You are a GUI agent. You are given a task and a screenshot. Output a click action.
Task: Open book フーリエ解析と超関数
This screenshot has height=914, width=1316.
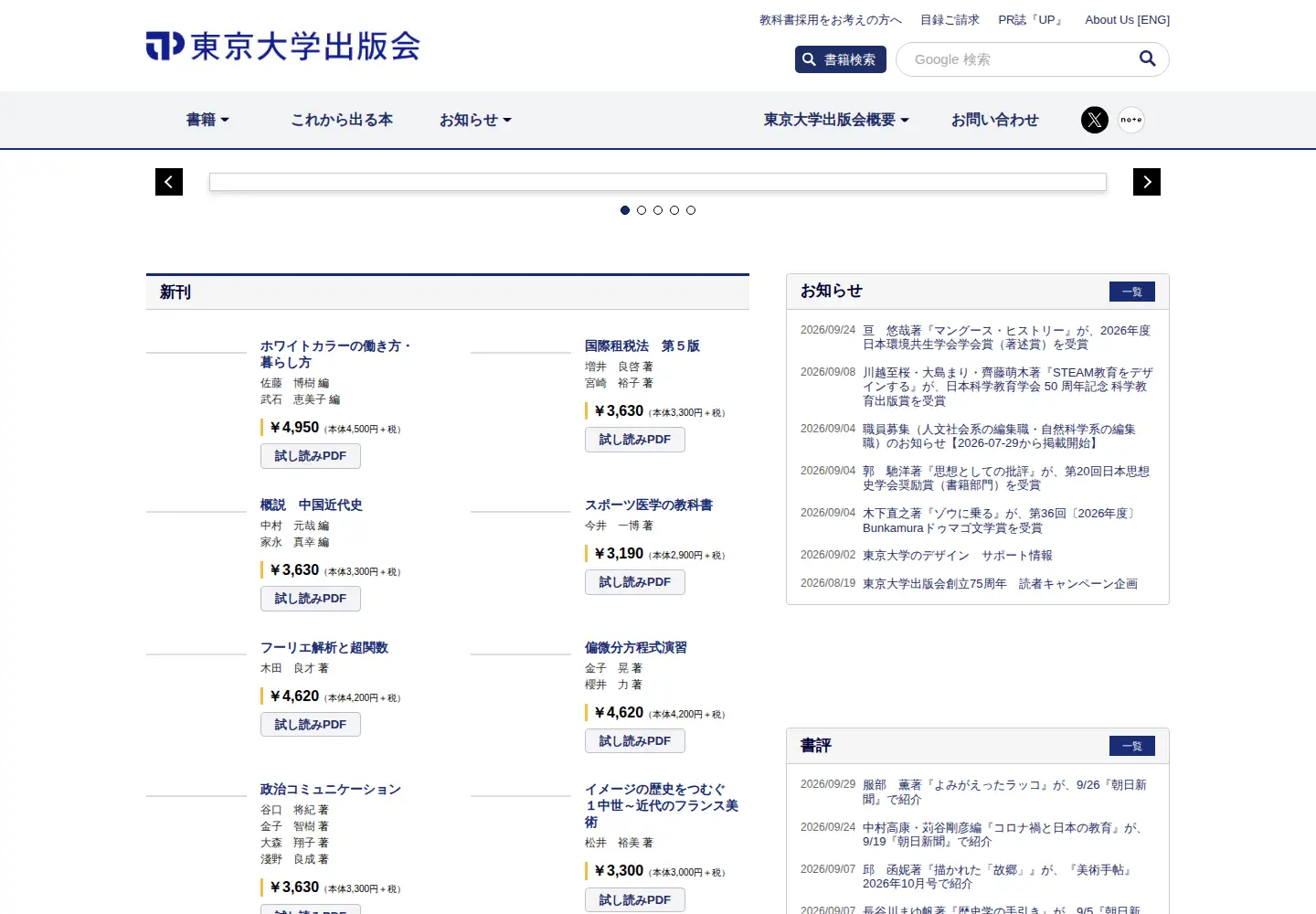324,648
